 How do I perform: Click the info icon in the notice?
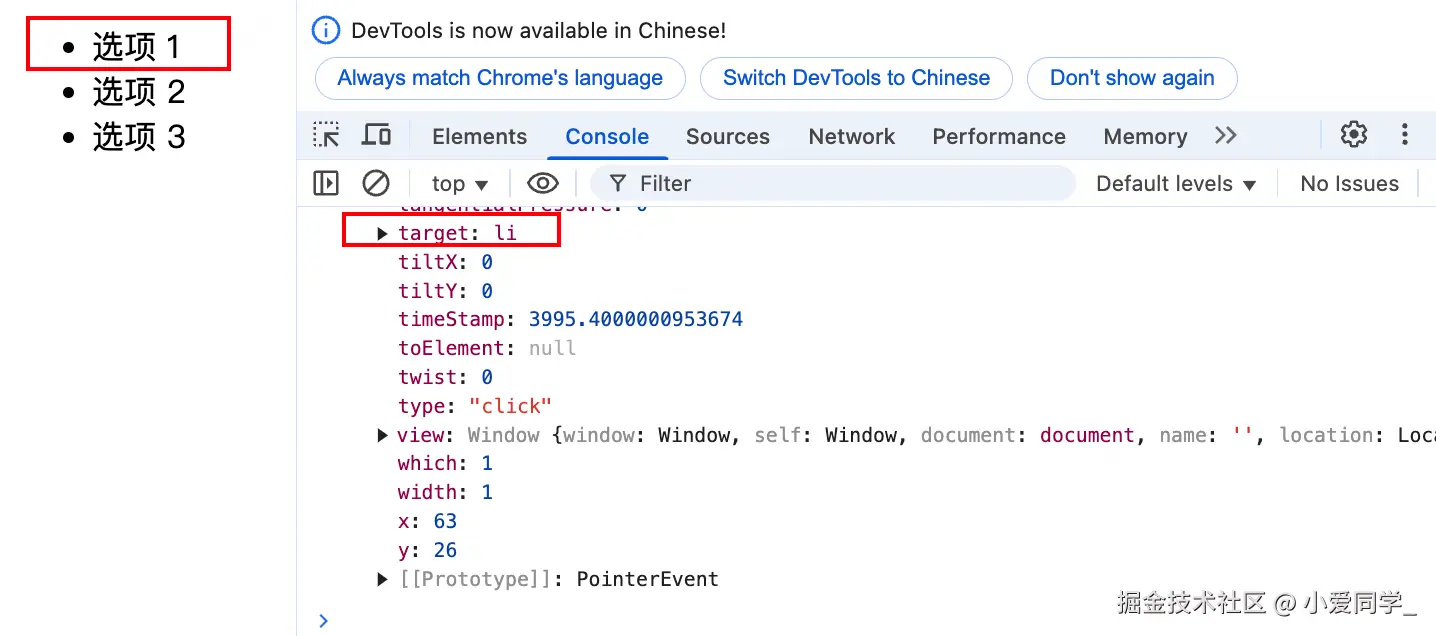tap(326, 31)
